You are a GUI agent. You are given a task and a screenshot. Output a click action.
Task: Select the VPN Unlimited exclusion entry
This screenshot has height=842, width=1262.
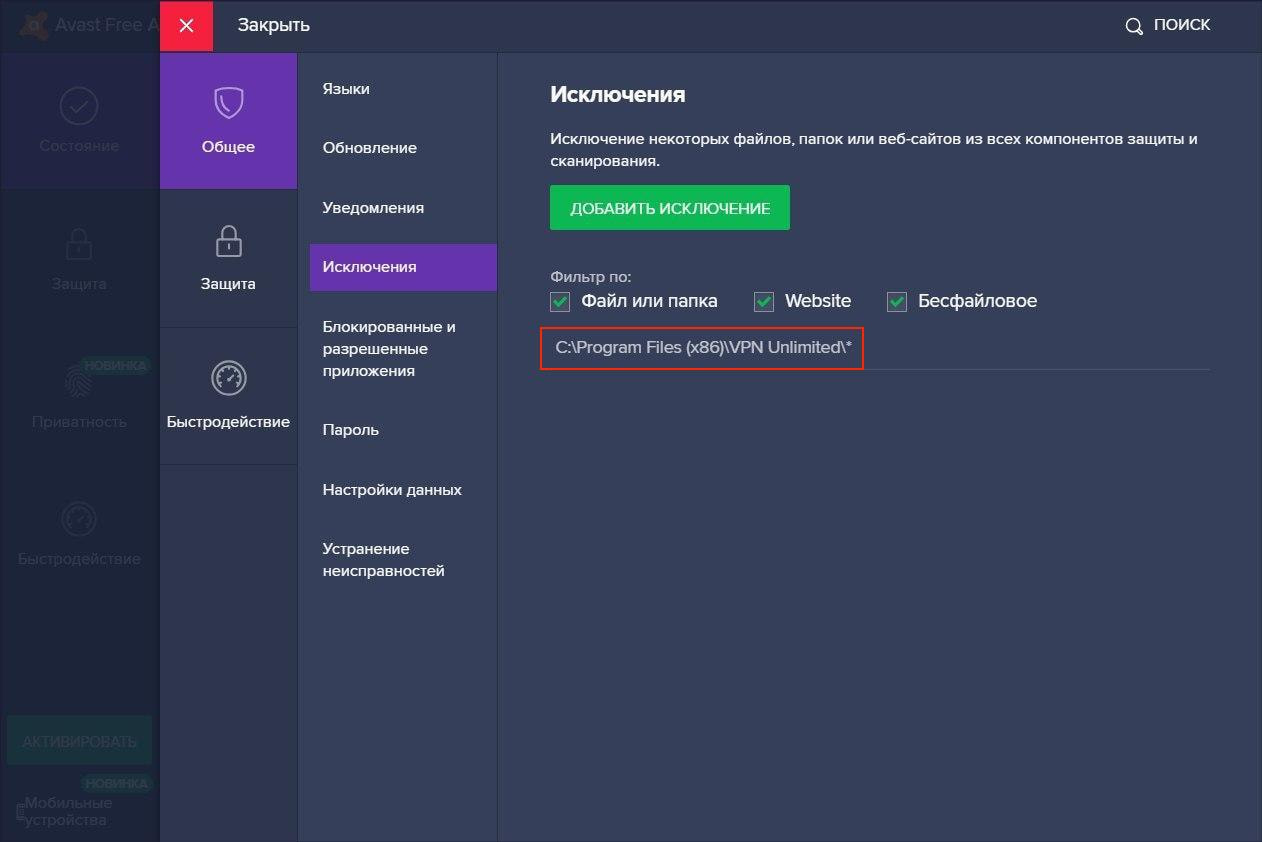click(703, 348)
